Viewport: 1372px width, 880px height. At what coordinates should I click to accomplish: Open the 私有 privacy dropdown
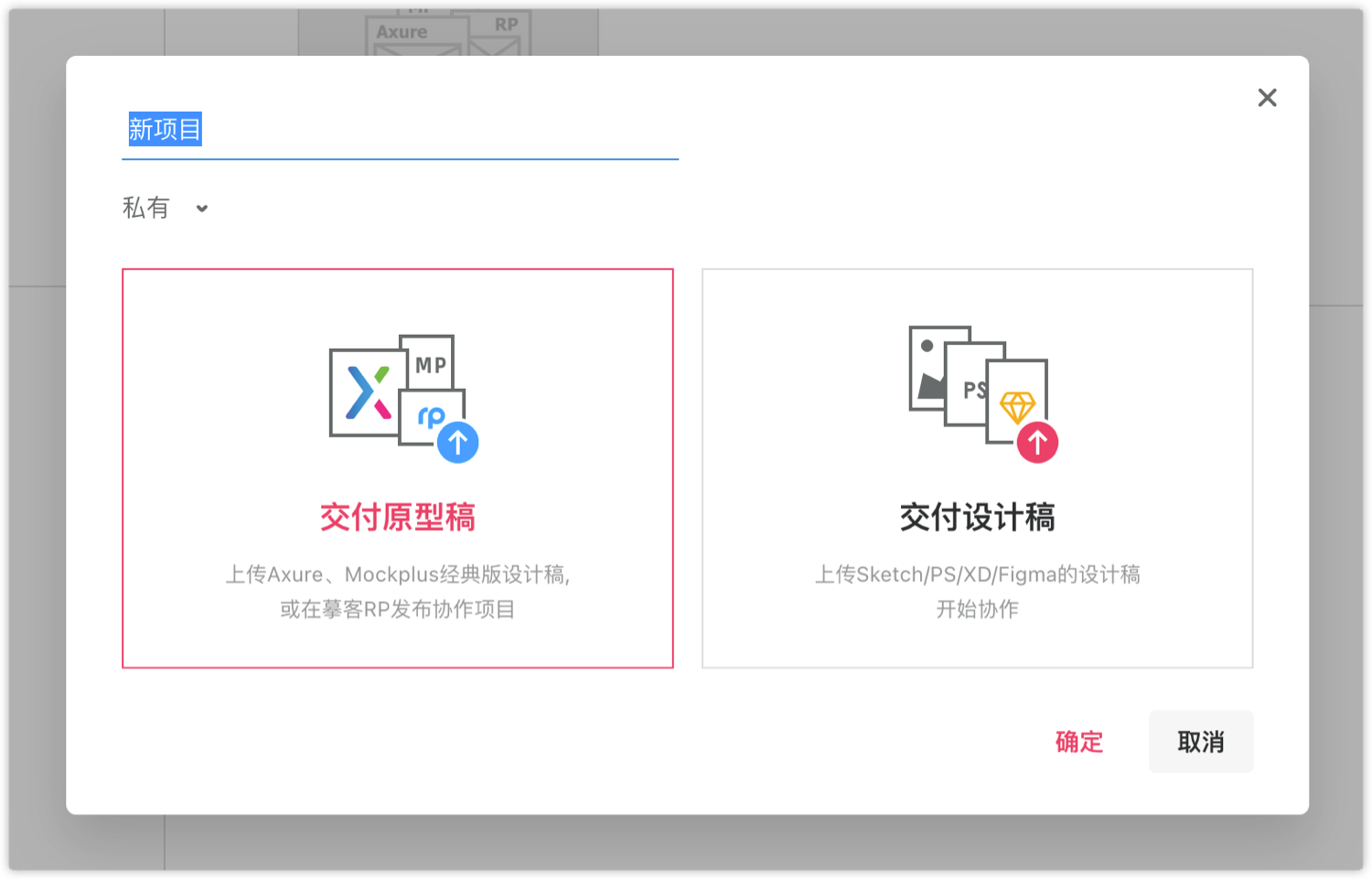(166, 209)
